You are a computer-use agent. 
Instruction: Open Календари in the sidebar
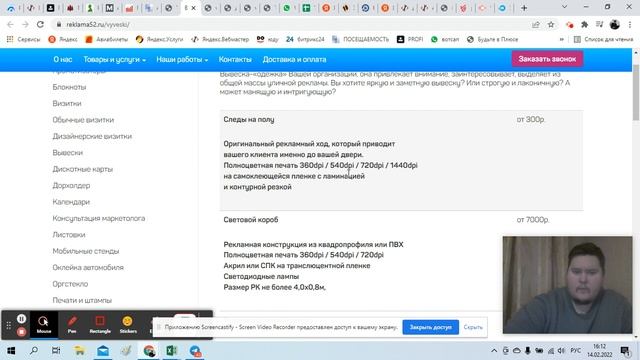point(71,202)
